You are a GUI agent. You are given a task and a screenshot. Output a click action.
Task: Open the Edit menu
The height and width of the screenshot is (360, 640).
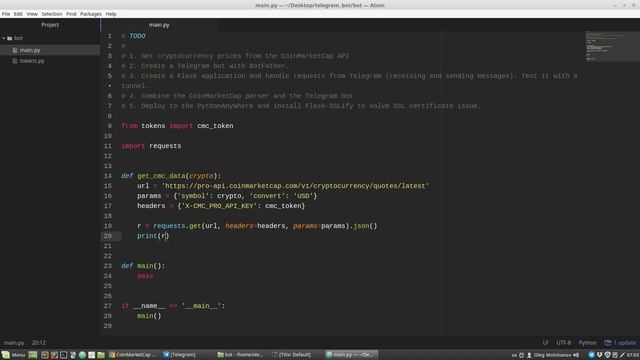point(18,14)
